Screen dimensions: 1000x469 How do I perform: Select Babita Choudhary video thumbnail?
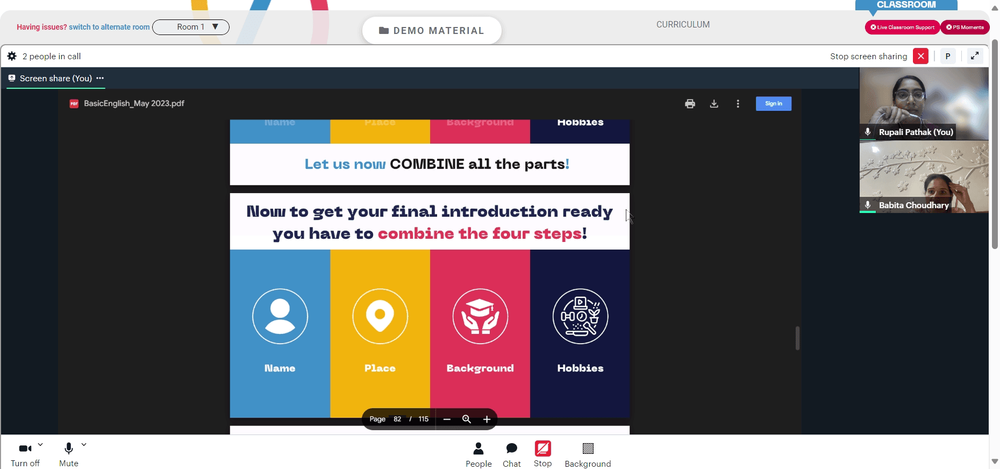tap(923, 177)
